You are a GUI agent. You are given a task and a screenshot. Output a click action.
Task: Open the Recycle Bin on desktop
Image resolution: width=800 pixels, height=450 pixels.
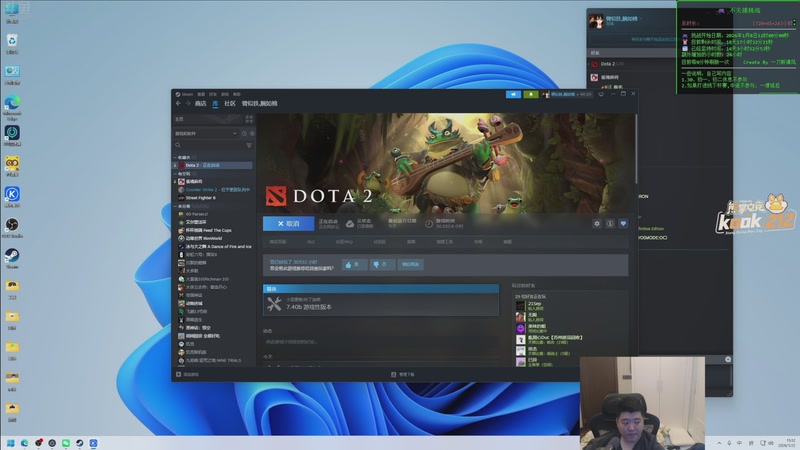(12, 43)
